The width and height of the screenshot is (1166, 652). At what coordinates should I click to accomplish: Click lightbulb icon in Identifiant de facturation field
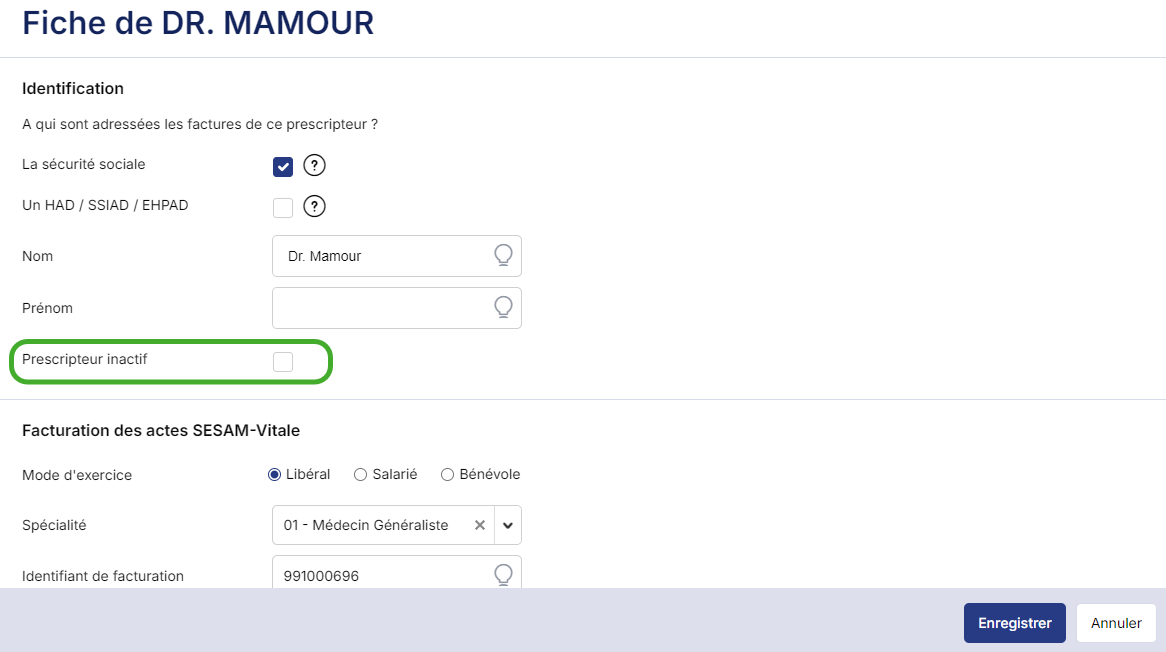504,575
